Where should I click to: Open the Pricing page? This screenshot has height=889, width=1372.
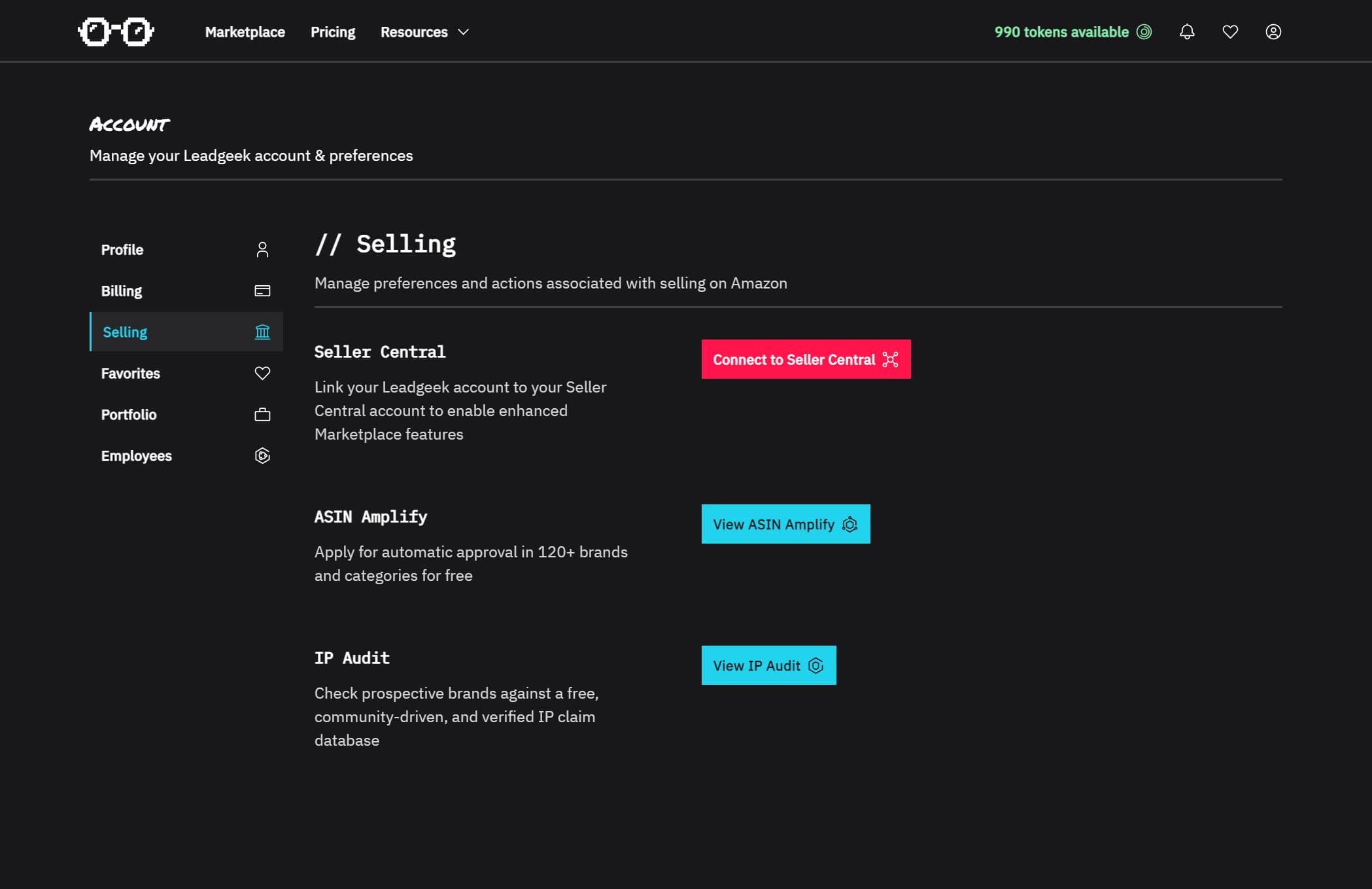tap(333, 31)
